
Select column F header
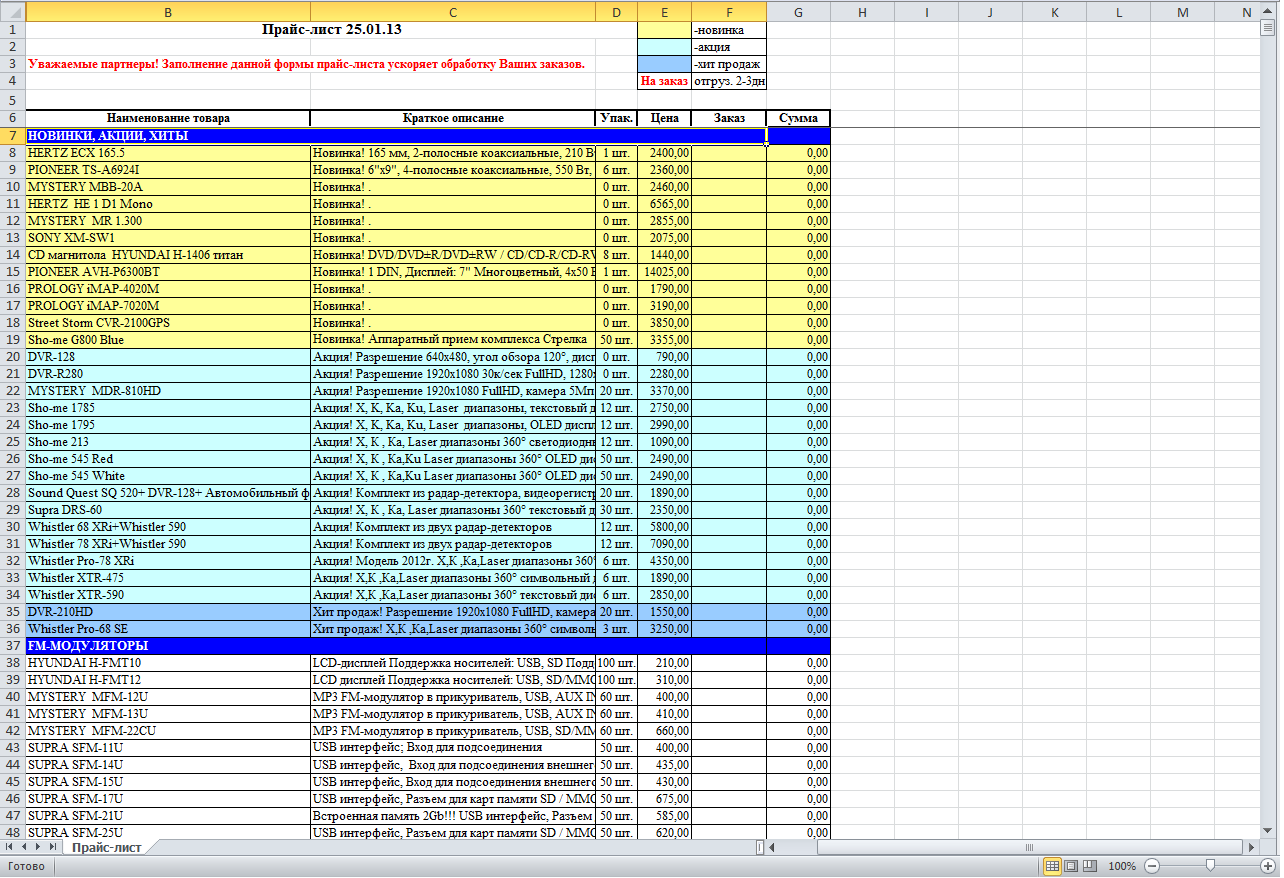tap(729, 12)
